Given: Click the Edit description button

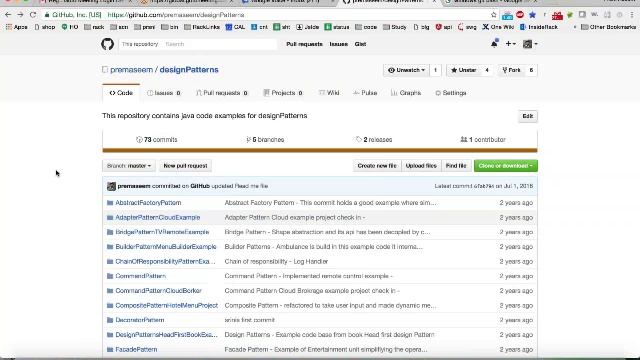Looking at the screenshot, I should (527, 116).
